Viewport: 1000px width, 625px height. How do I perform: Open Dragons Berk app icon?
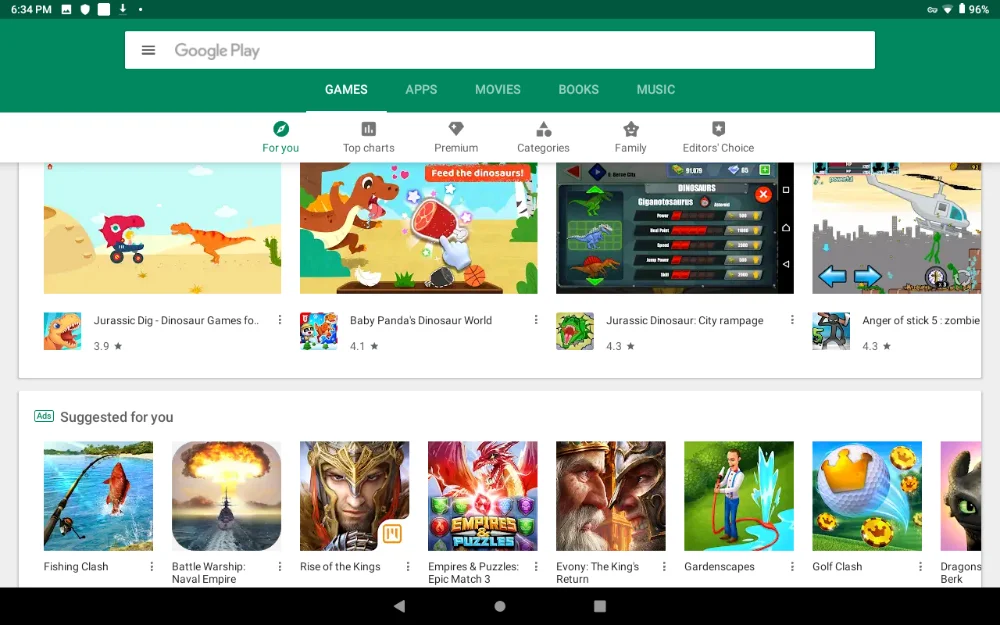pos(960,496)
